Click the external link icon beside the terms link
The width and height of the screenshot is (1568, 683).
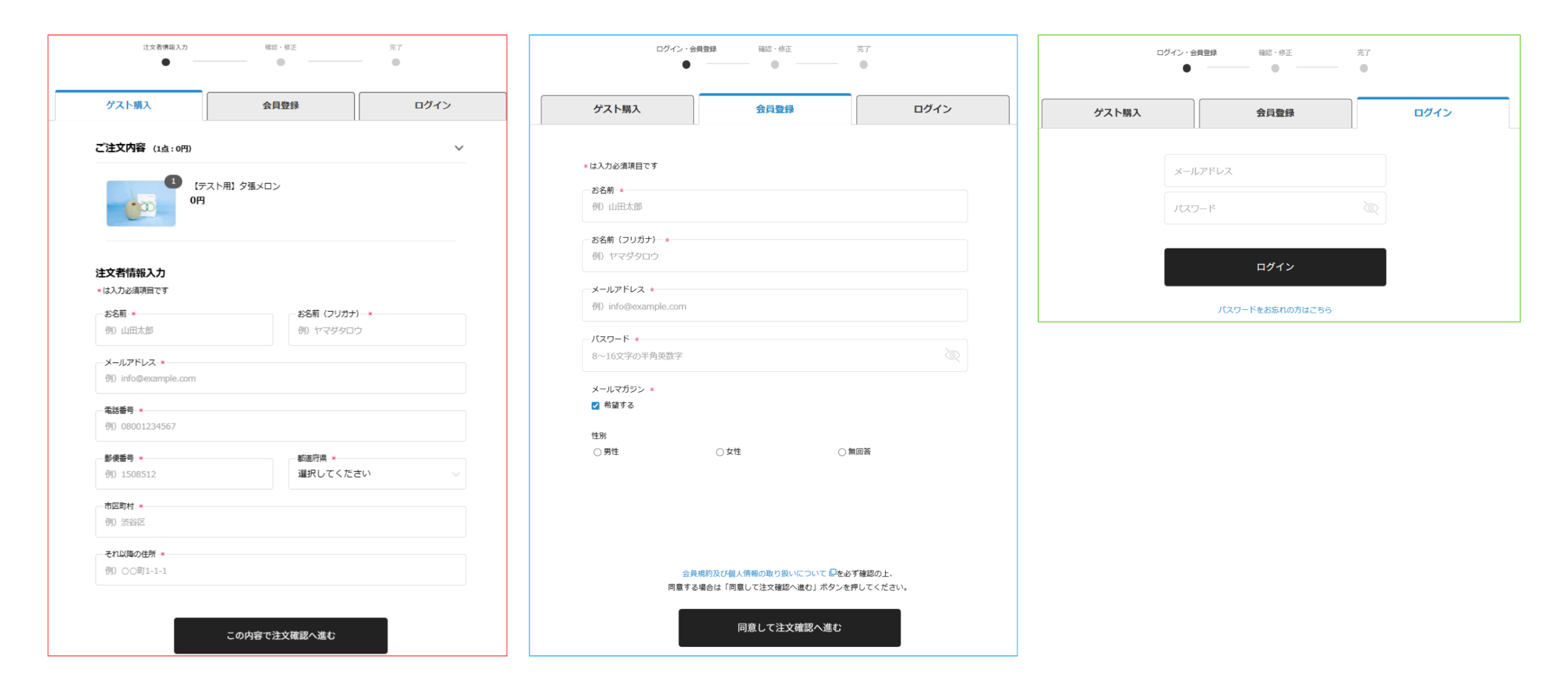pos(832,573)
